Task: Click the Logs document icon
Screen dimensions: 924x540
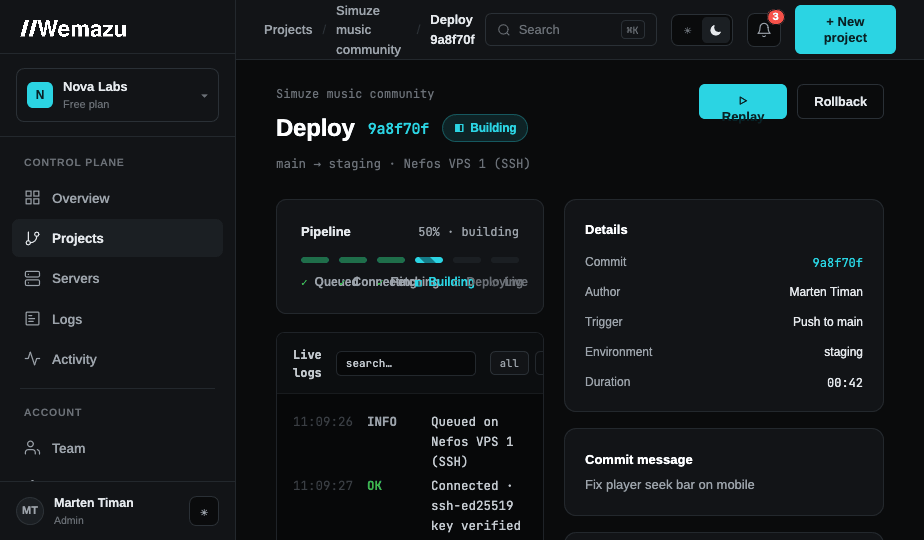Action: coord(32,319)
